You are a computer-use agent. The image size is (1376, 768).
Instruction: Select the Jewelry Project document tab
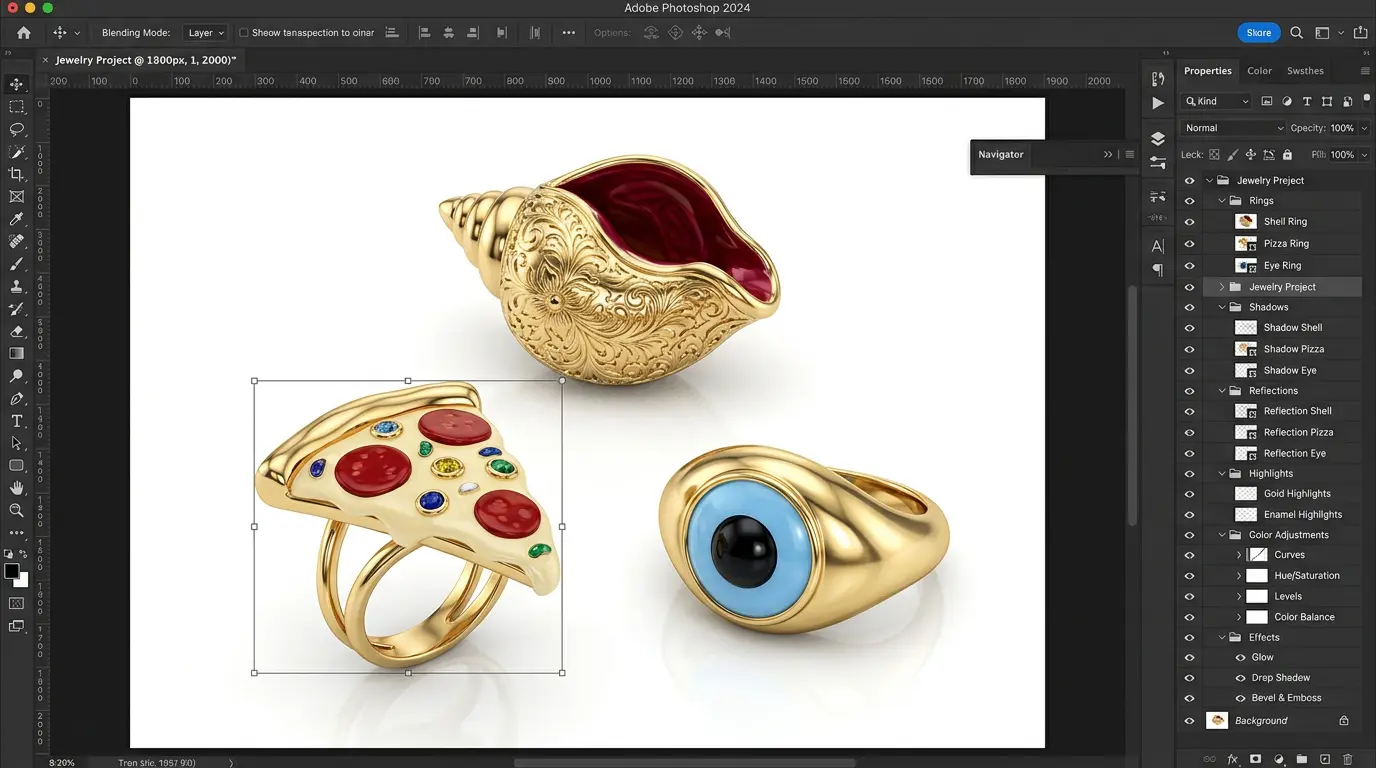coord(146,61)
